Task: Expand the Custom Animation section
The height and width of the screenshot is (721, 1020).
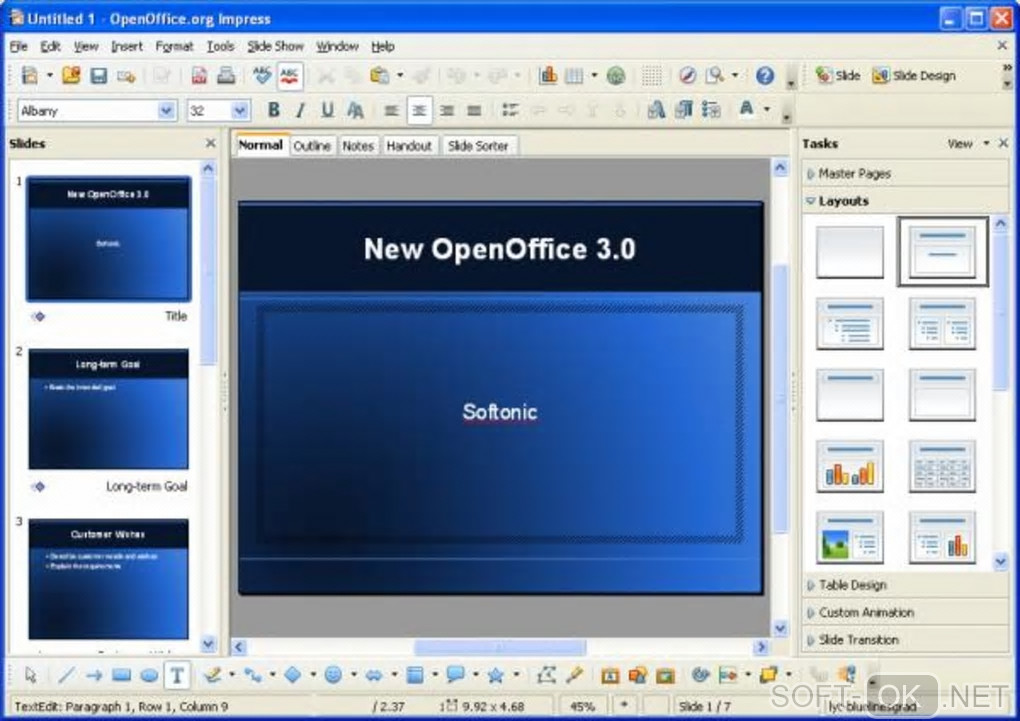Action: pos(906,612)
